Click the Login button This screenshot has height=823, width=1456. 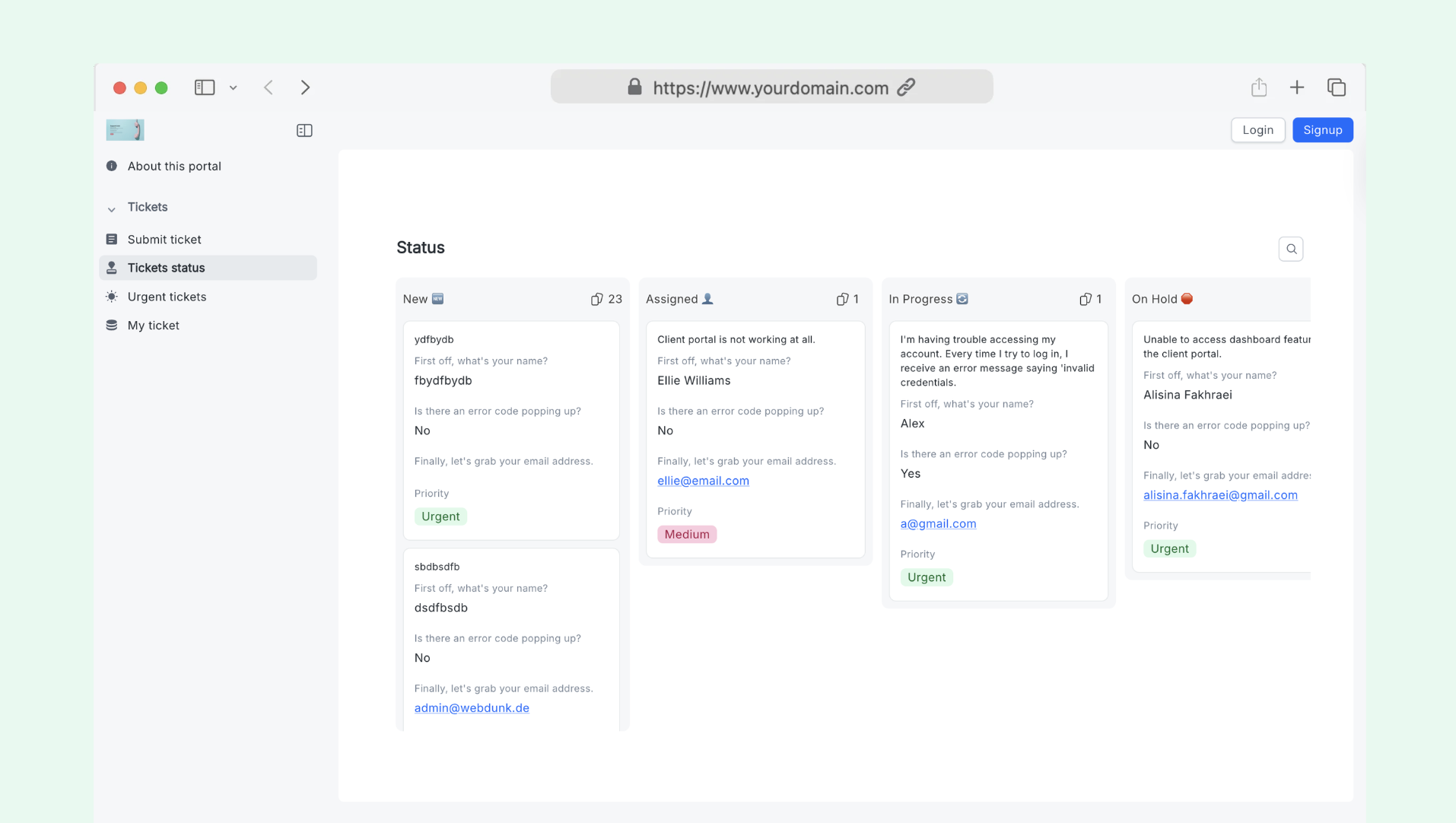tap(1257, 130)
